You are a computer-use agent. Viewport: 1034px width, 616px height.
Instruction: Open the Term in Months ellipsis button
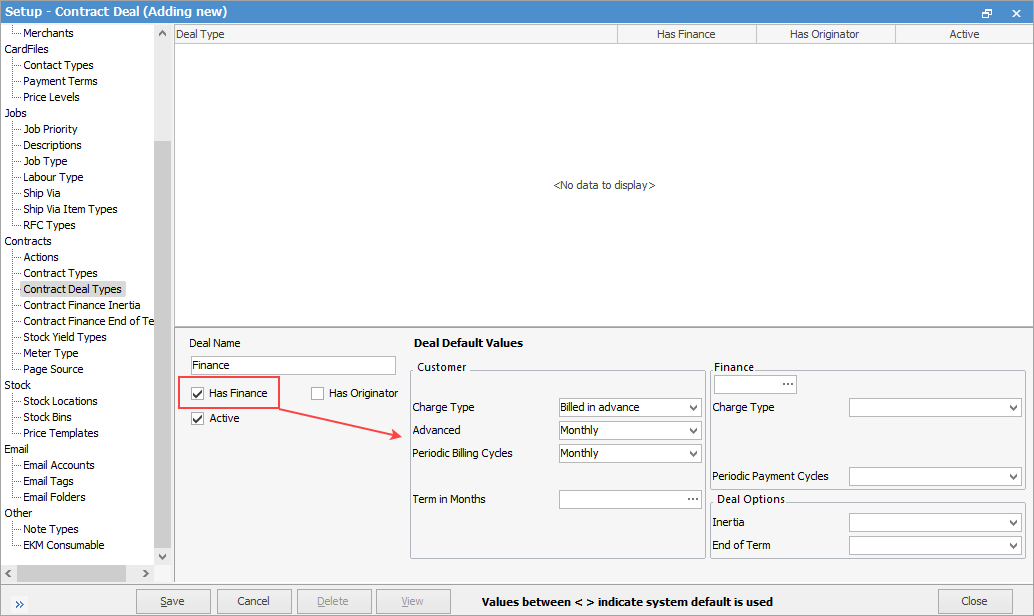click(x=692, y=499)
